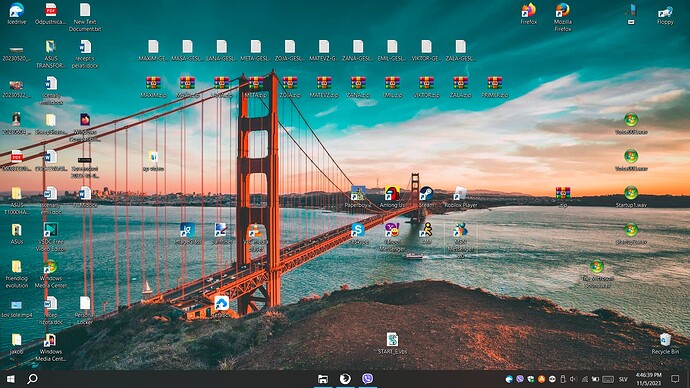Open the MAXIM.zip archive
690x388 pixels.
pyautogui.click(x=153, y=87)
